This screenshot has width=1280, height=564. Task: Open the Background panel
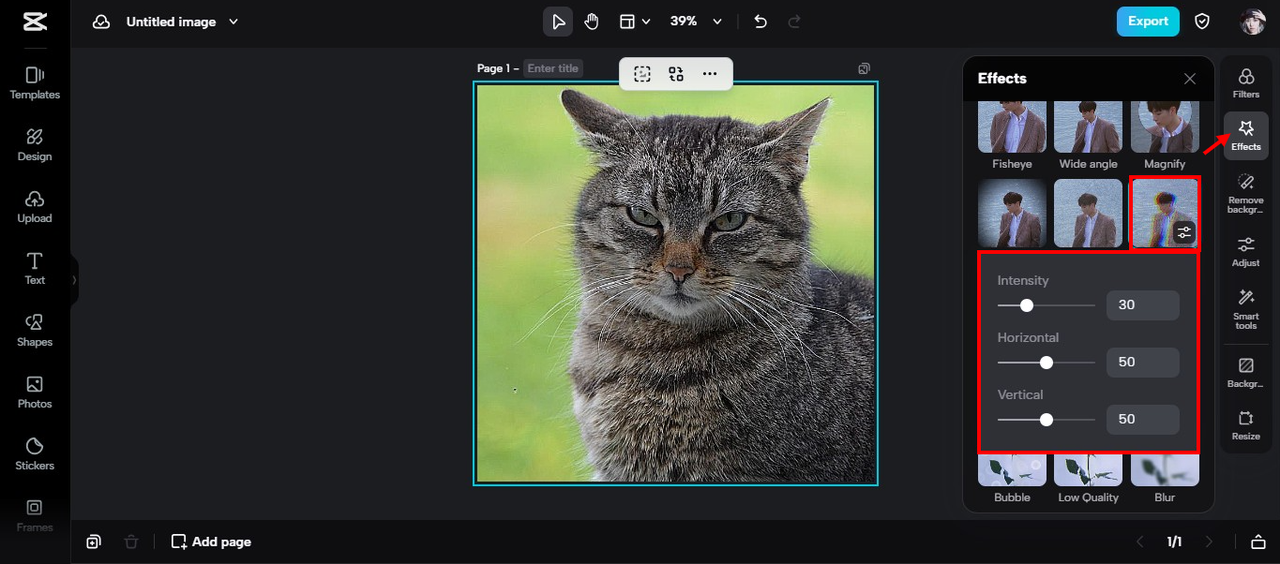click(x=1246, y=373)
